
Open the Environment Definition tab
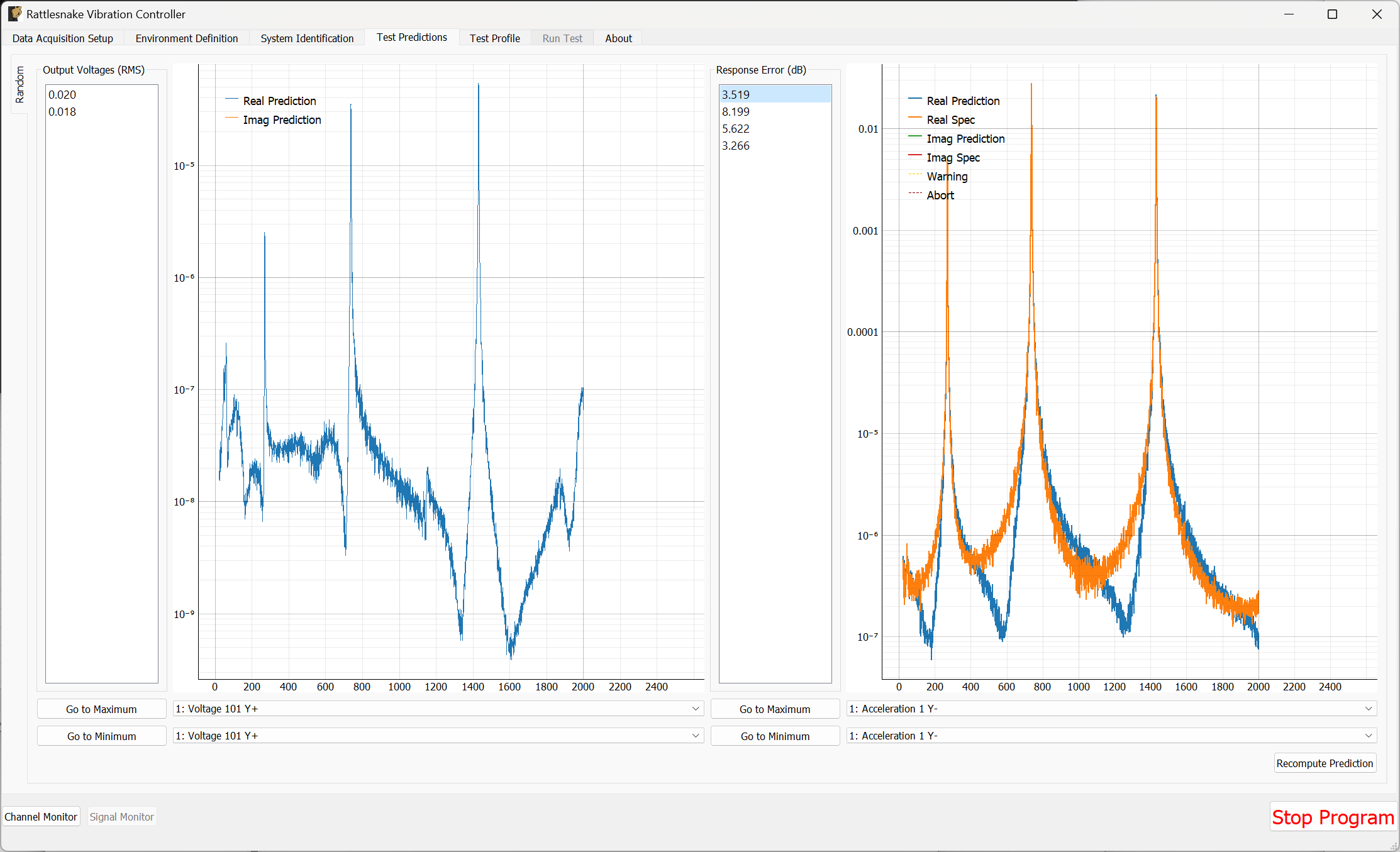[186, 38]
